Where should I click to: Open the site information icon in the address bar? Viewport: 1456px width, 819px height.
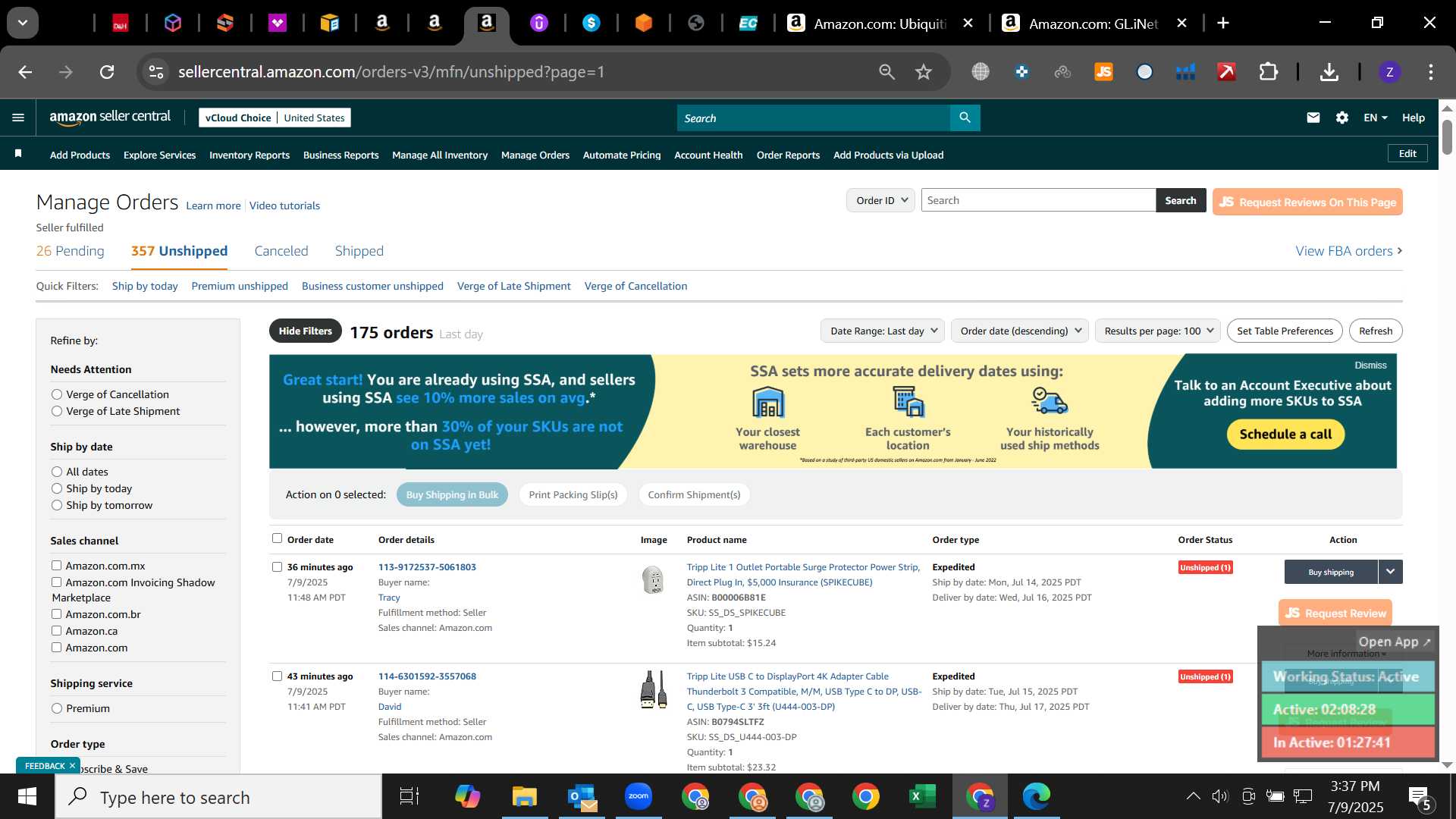[156, 72]
